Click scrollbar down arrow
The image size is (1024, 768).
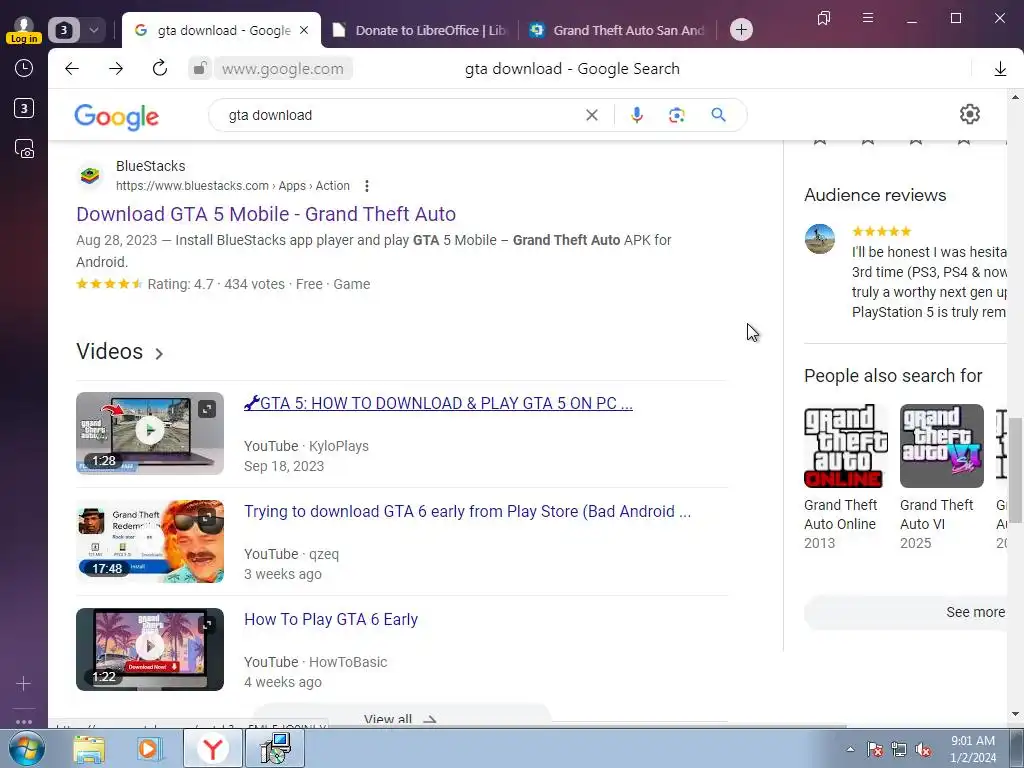1015,714
